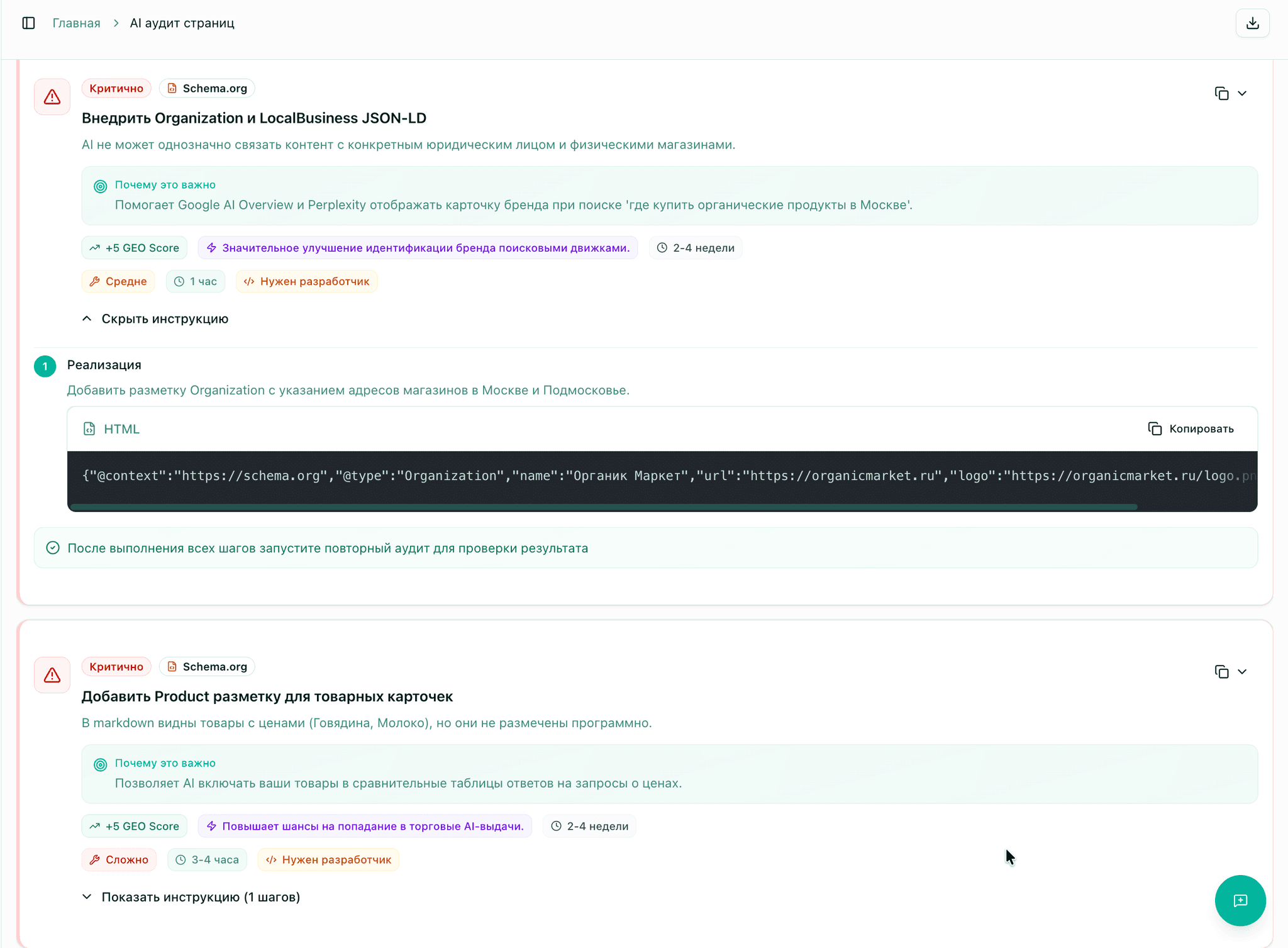Copy the Product markup recommendation card
The width and height of the screenshot is (1288, 948).
click(x=1221, y=672)
